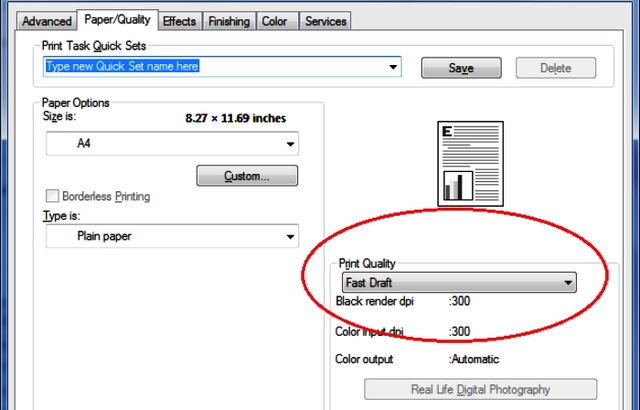Click the 'Print Task Quick Sets' group label
This screenshot has width=640, height=410.
click(94, 46)
